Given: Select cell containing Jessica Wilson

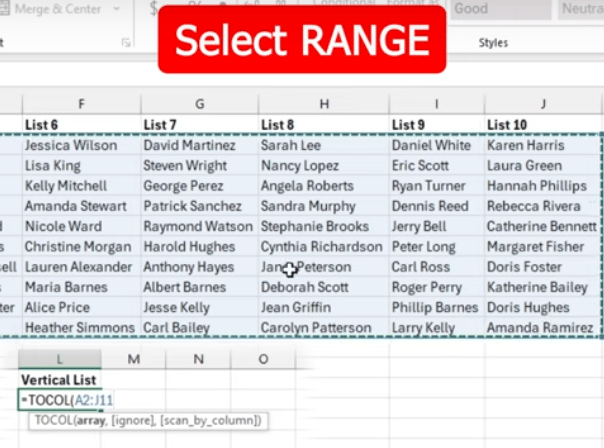Looking at the screenshot, I should pyautogui.click(x=80, y=145).
